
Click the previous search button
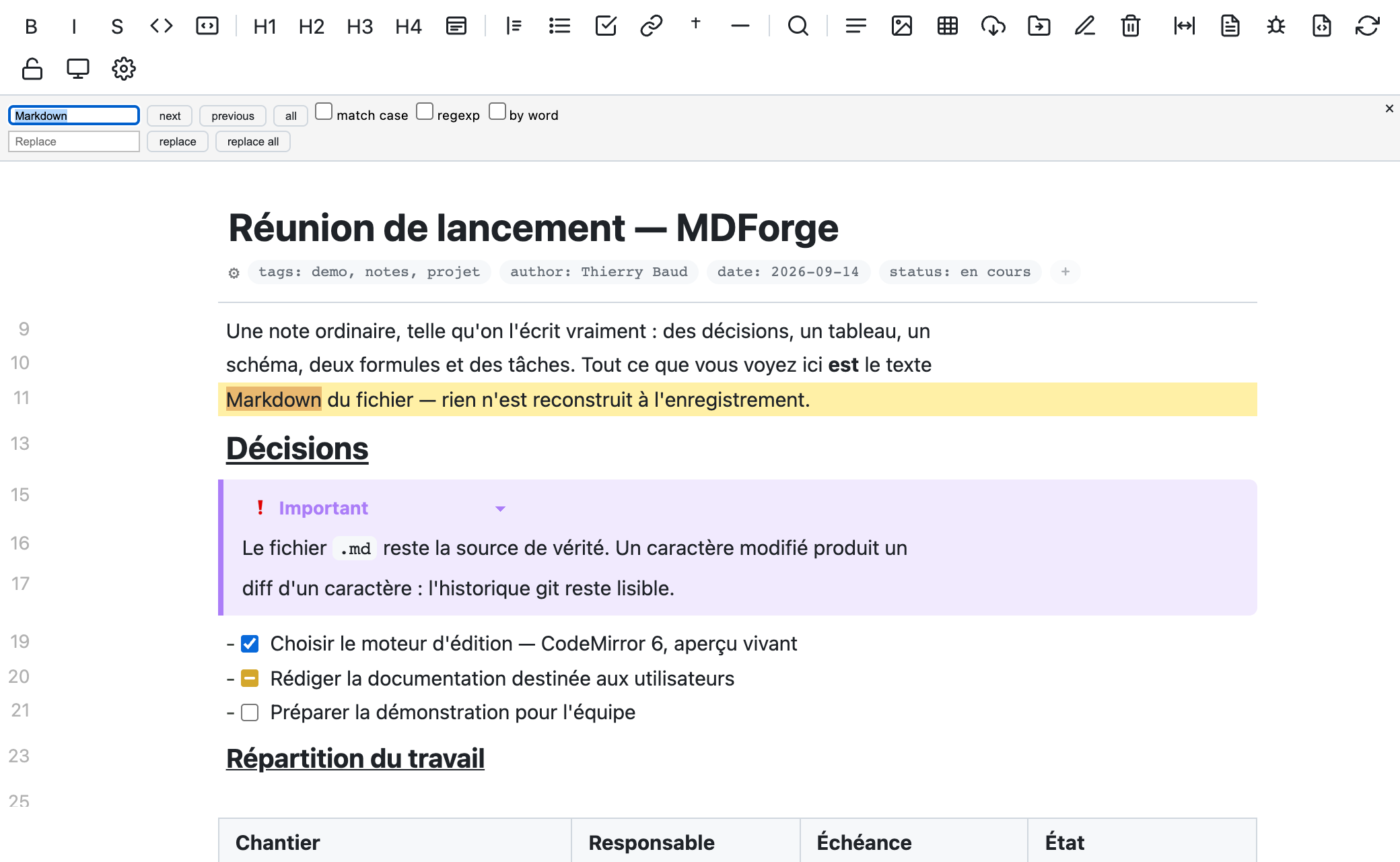(233, 116)
